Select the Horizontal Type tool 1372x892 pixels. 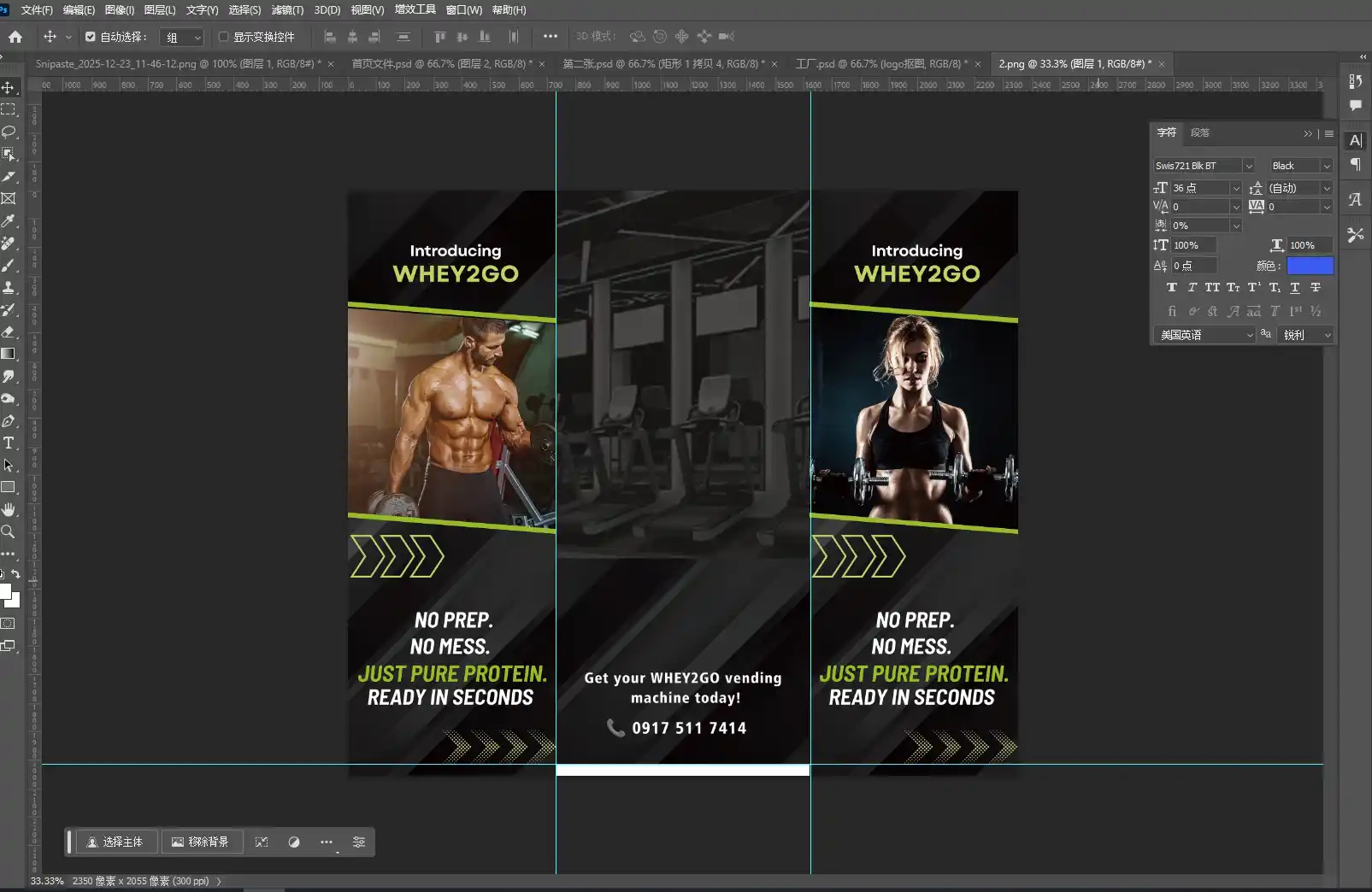pyautogui.click(x=9, y=443)
